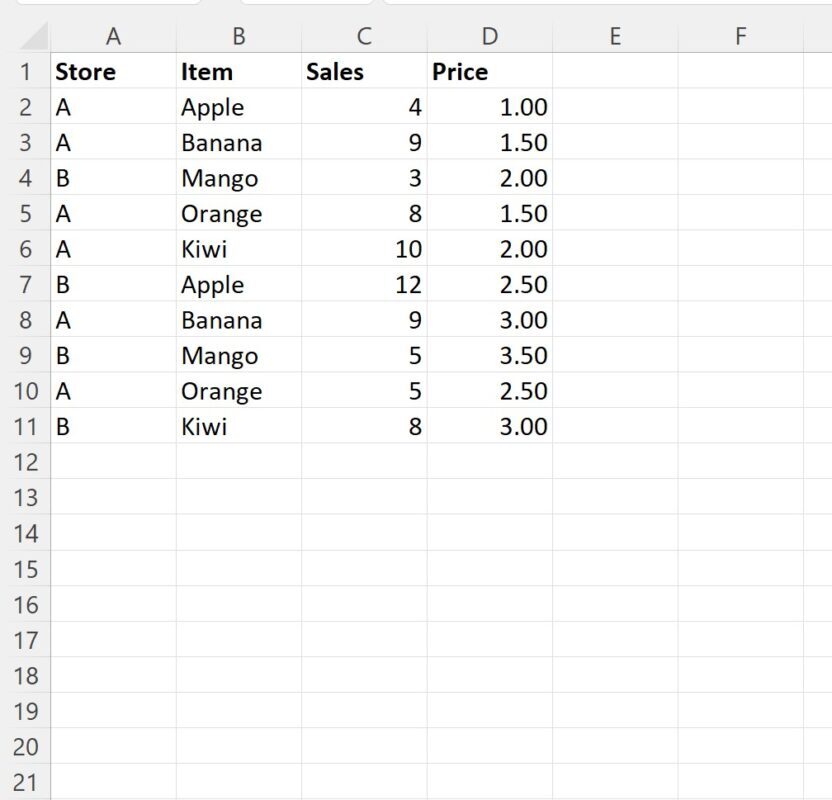Select column header F
The width and height of the screenshot is (832, 800).
click(x=740, y=36)
